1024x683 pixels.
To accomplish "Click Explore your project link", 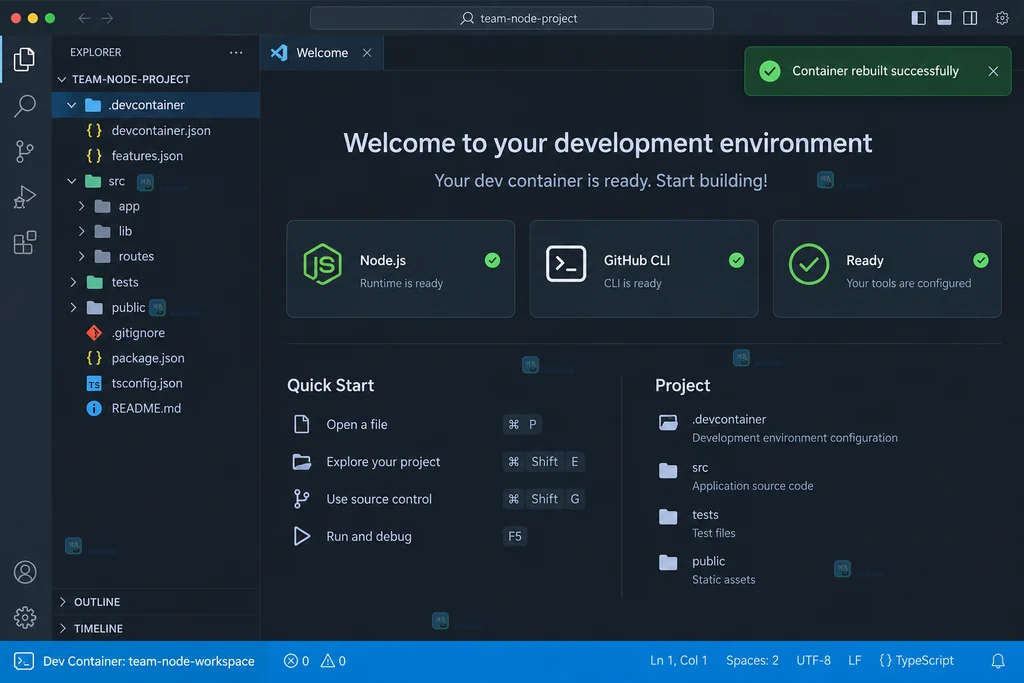I will [383, 462].
